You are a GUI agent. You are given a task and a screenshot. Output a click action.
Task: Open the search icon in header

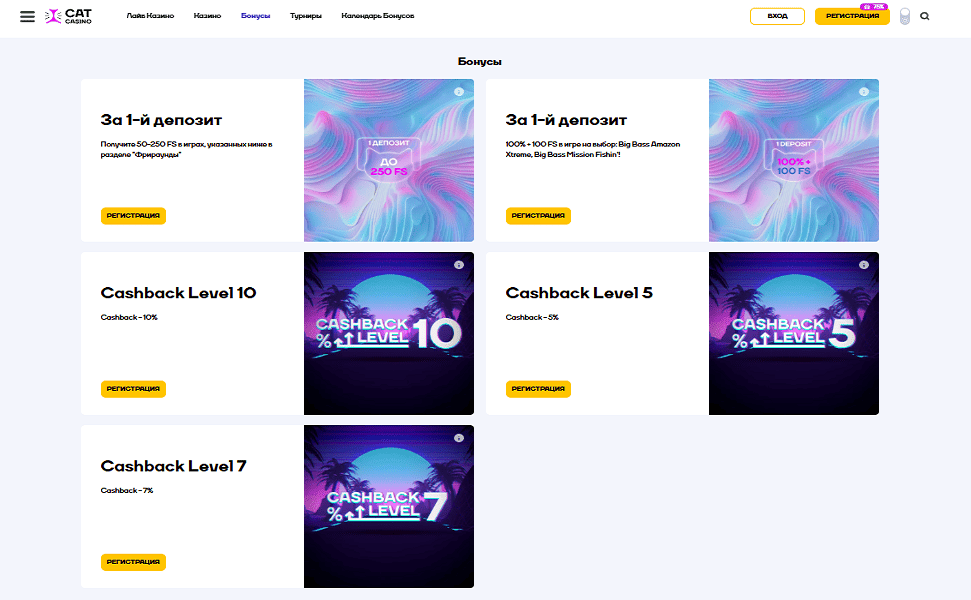tap(925, 16)
